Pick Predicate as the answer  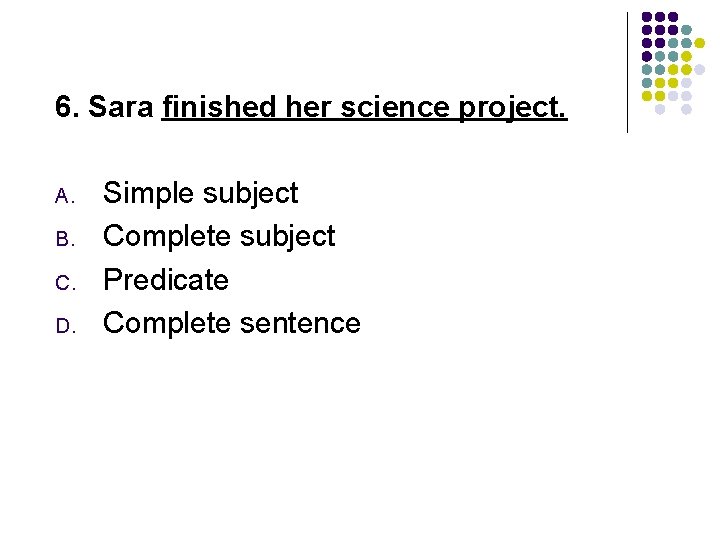pyautogui.click(x=166, y=279)
